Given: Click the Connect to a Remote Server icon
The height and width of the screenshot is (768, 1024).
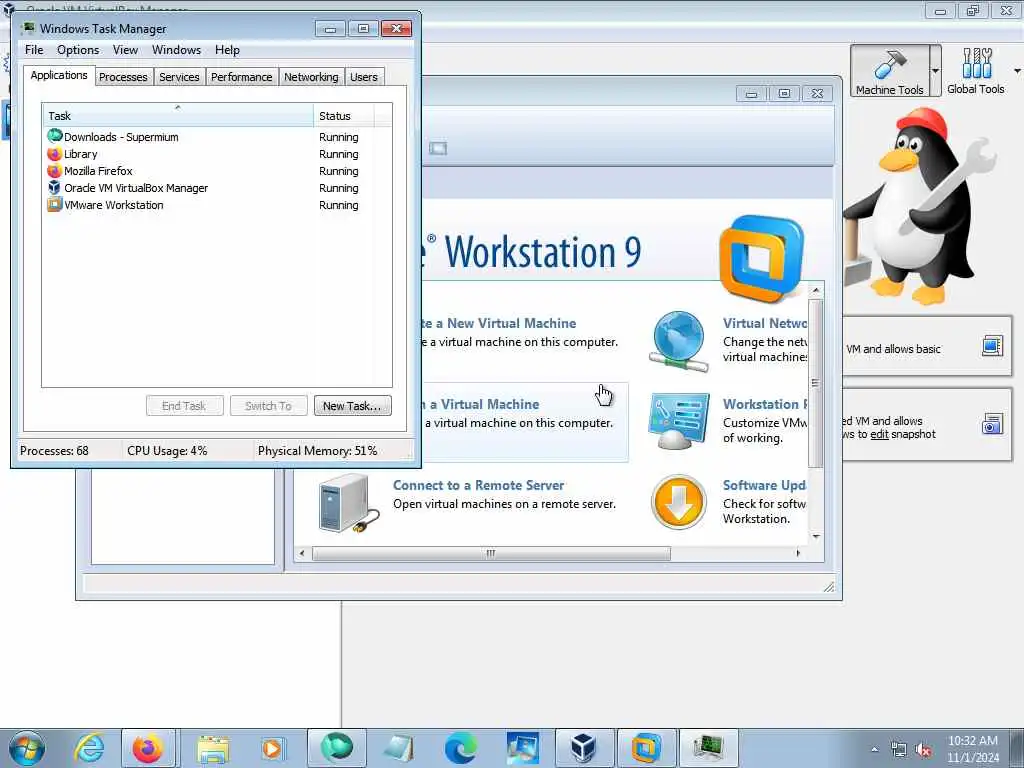Looking at the screenshot, I should click(349, 503).
